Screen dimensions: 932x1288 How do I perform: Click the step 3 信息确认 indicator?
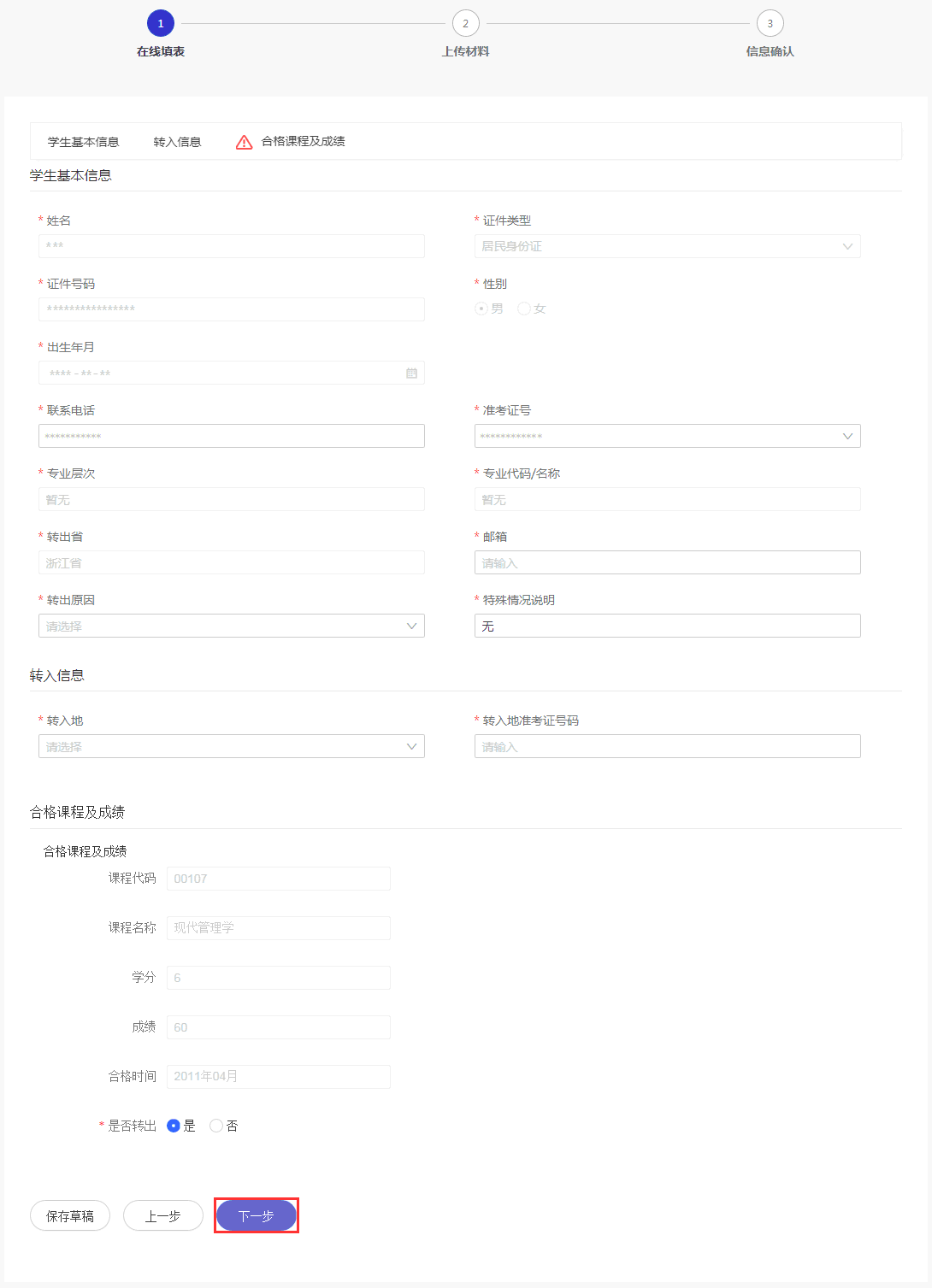[x=770, y=23]
